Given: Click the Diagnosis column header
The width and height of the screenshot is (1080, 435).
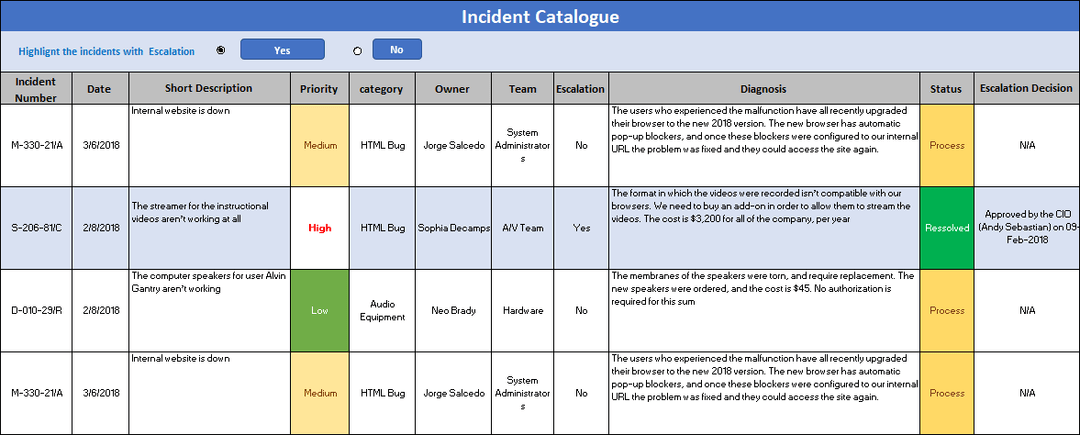Looking at the screenshot, I should click(763, 88).
